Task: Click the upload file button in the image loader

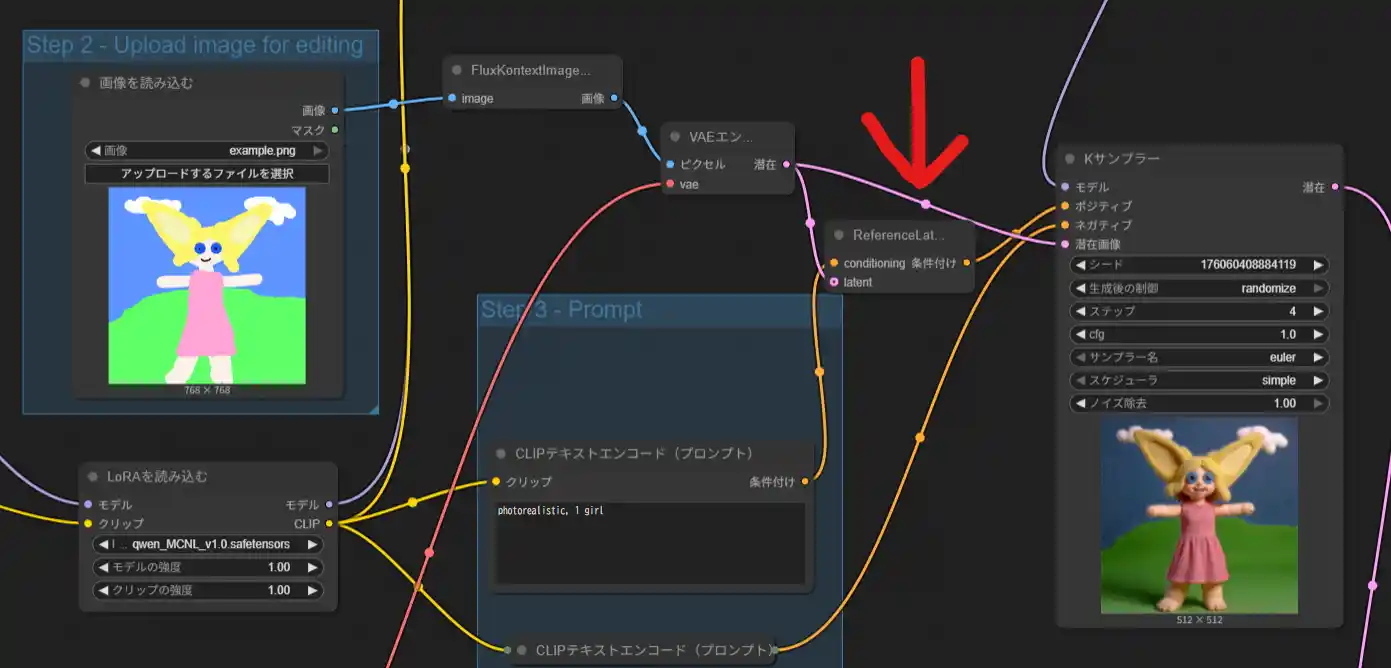Action: 207,174
